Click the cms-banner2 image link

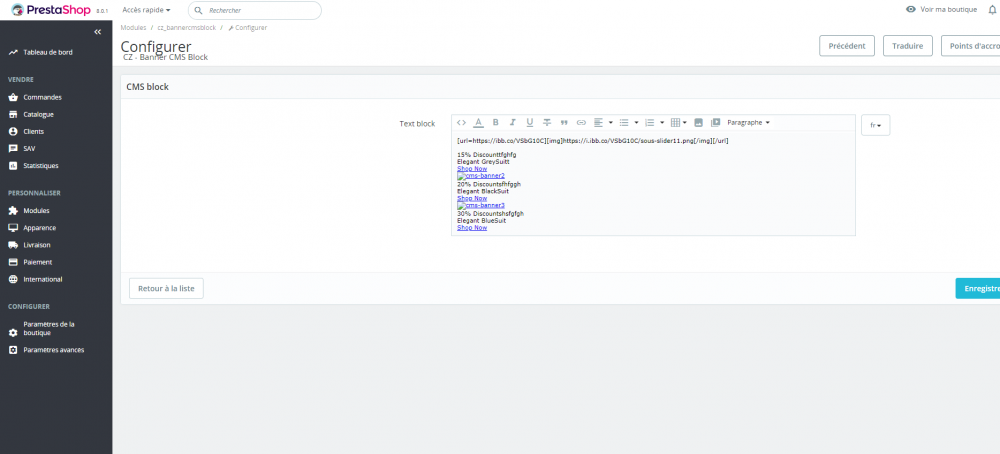coord(481,176)
